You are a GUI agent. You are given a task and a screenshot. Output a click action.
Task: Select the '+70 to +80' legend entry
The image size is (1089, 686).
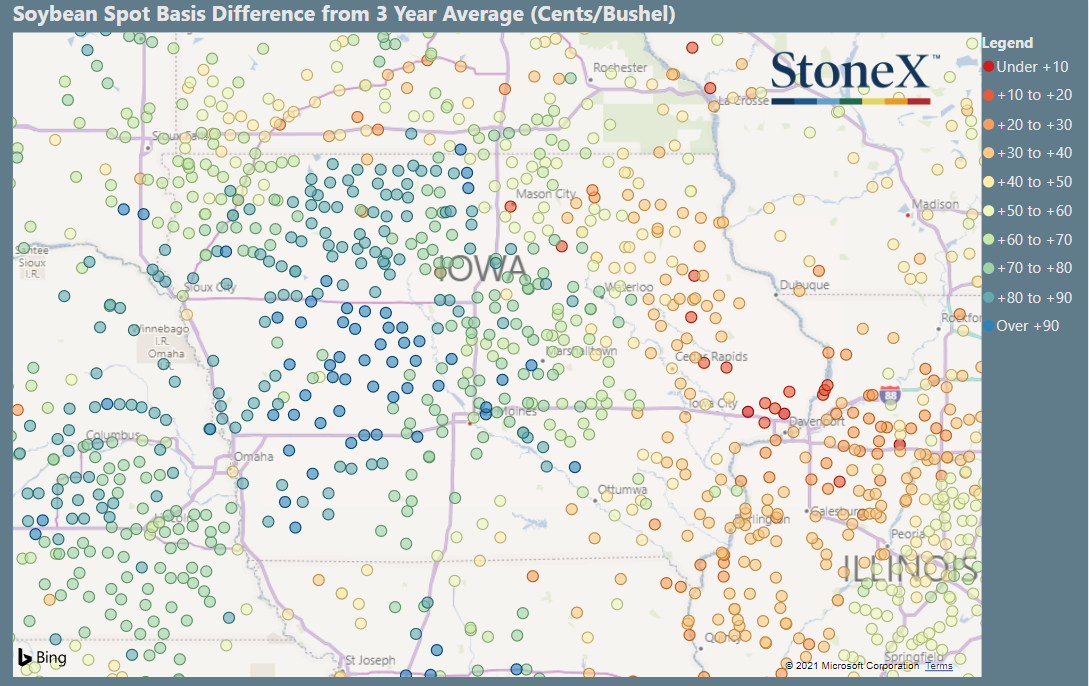coord(1028,268)
